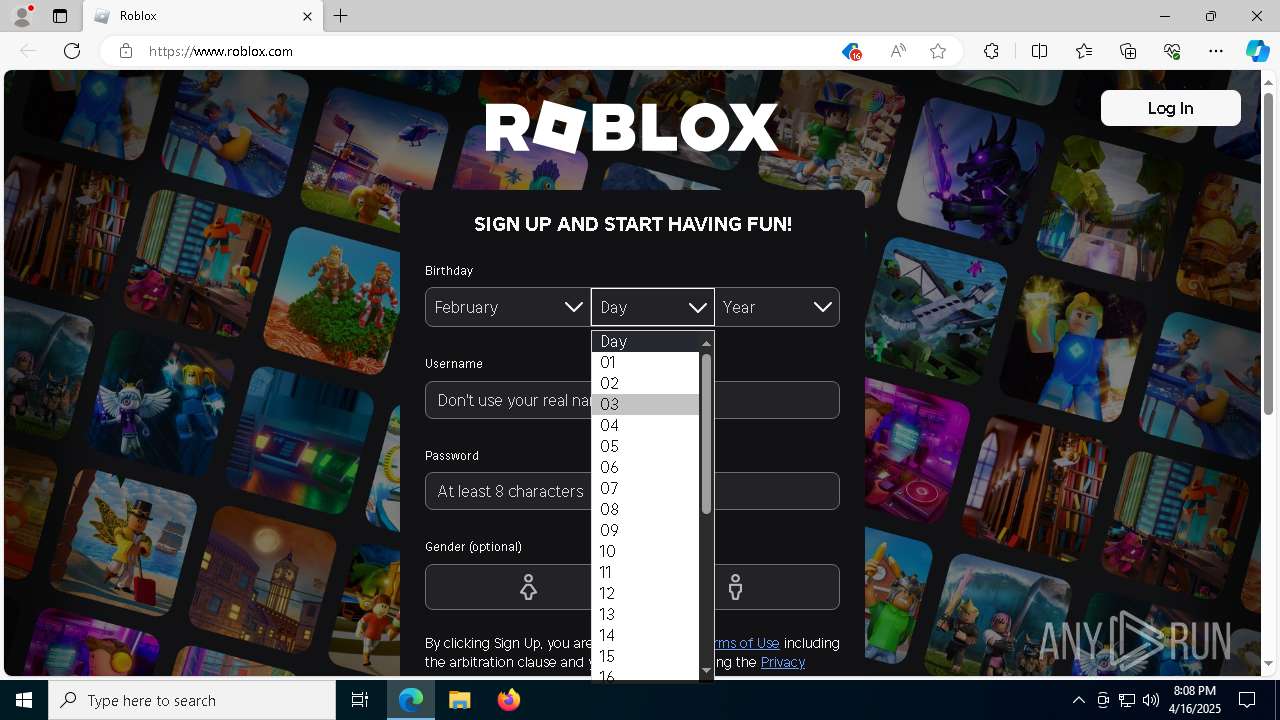View site information lock icon
This screenshot has height=720, width=1280.
click(126, 51)
